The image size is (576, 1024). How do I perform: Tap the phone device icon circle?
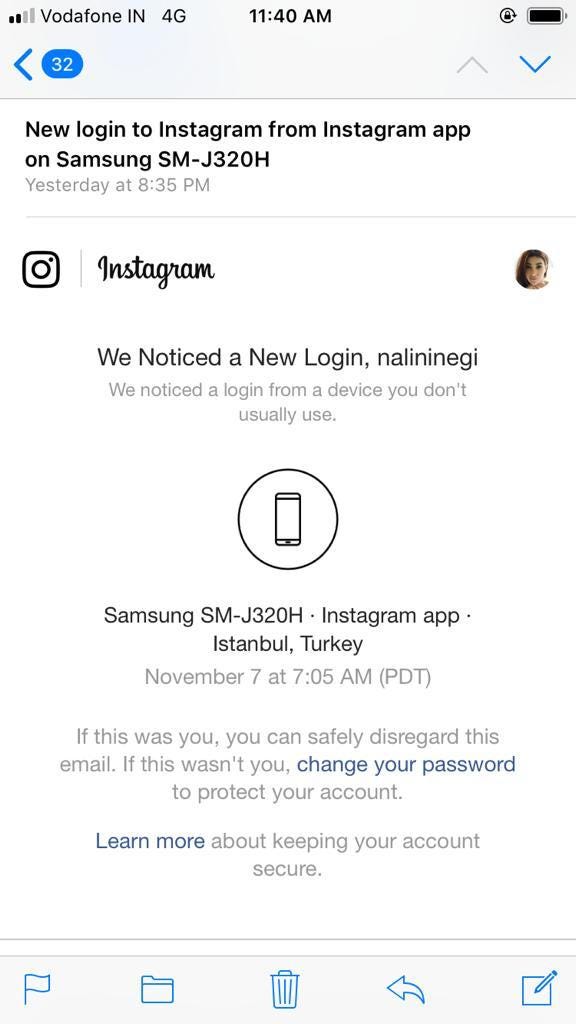(288, 519)
